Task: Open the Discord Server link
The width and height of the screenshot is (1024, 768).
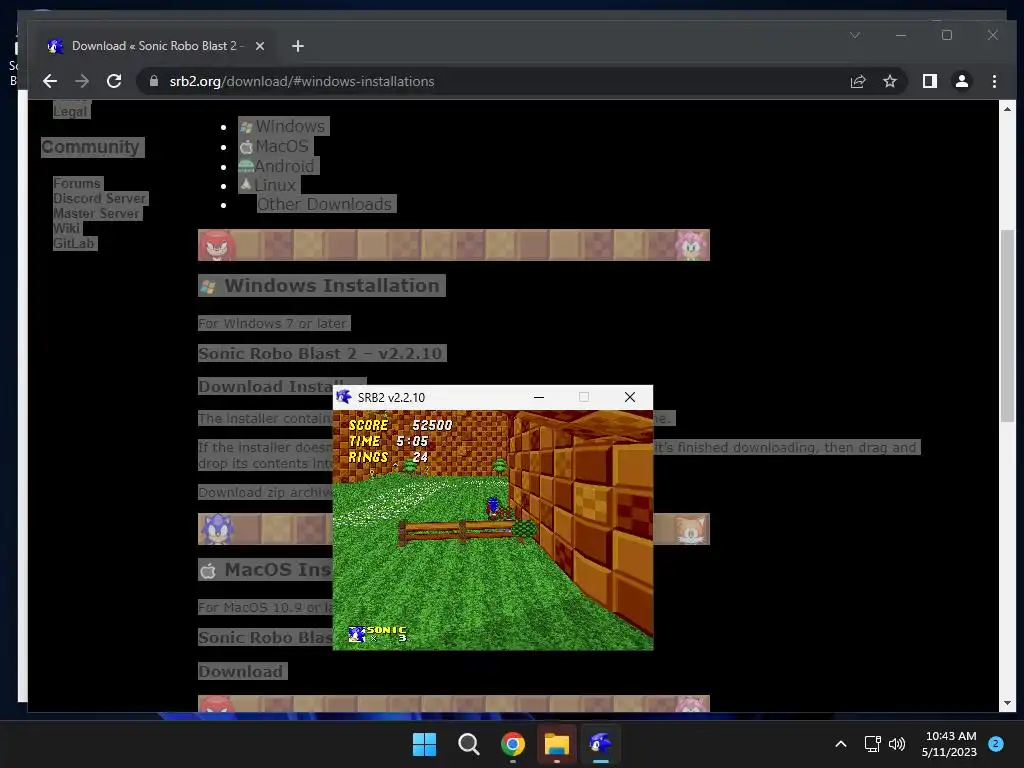Action: click(100, 199)
